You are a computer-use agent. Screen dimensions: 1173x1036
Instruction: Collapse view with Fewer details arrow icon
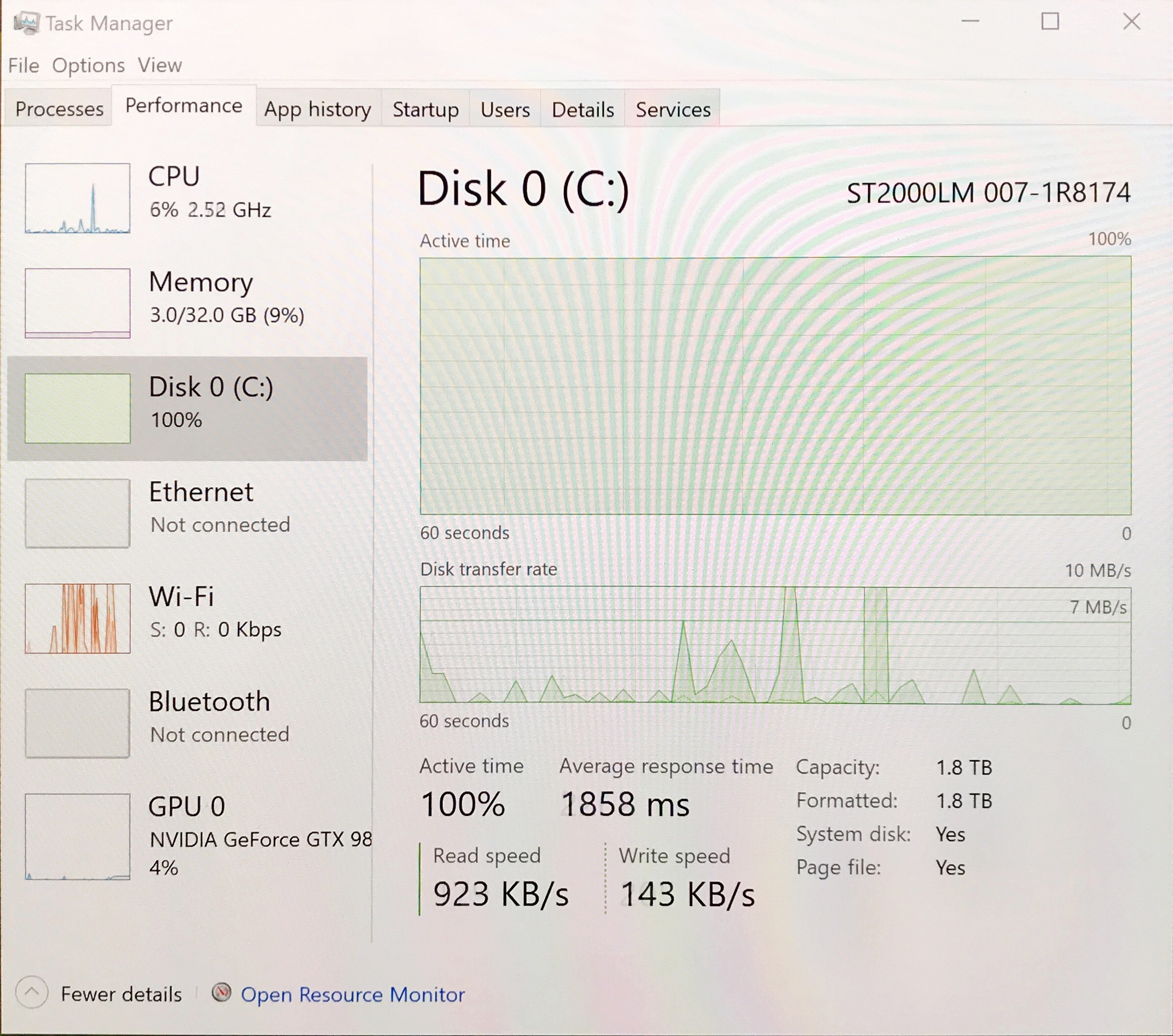[x=32, y=992]
